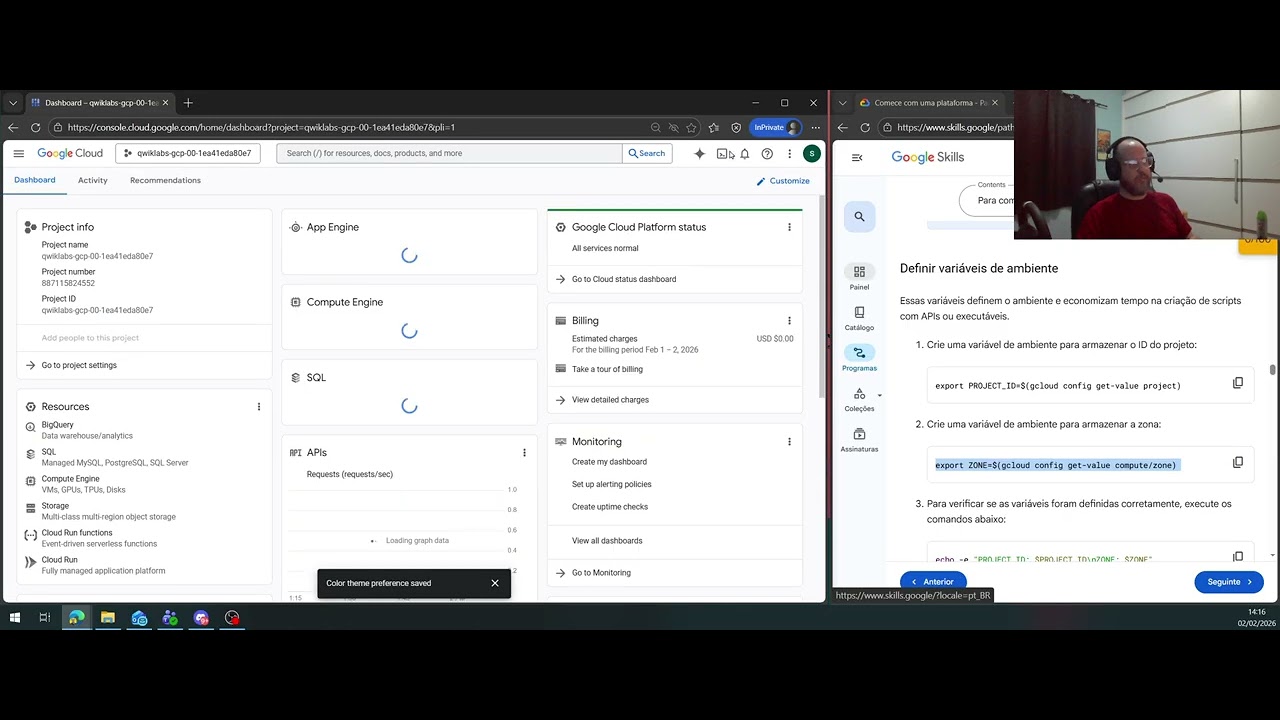Open Storage resource entry
The image size is (1280, 720).
[x=55, y=506]
